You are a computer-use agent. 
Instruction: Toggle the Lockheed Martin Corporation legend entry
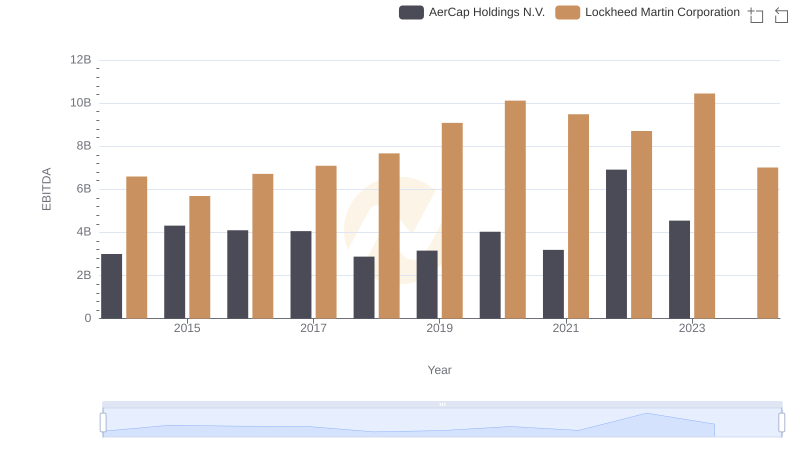point(647,12)
